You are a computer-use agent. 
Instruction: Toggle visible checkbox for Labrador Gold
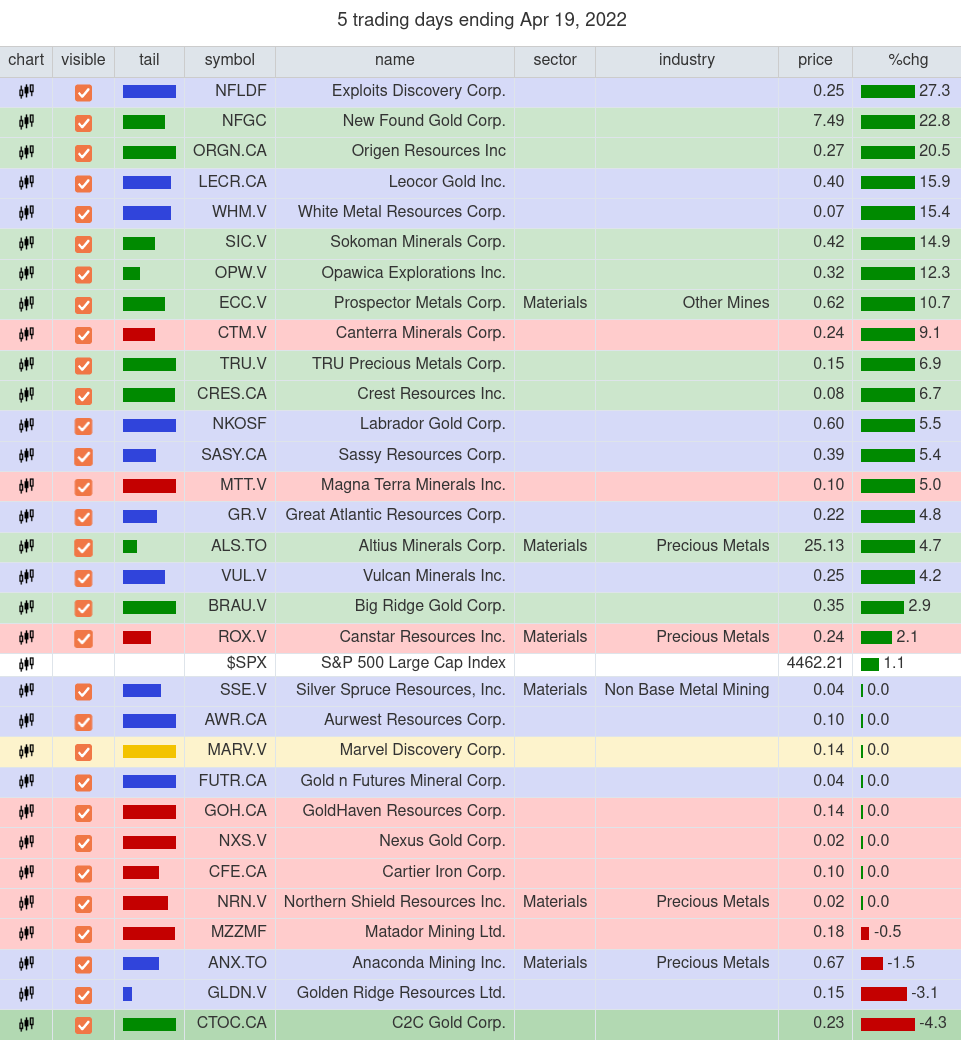tap(83, 426)
